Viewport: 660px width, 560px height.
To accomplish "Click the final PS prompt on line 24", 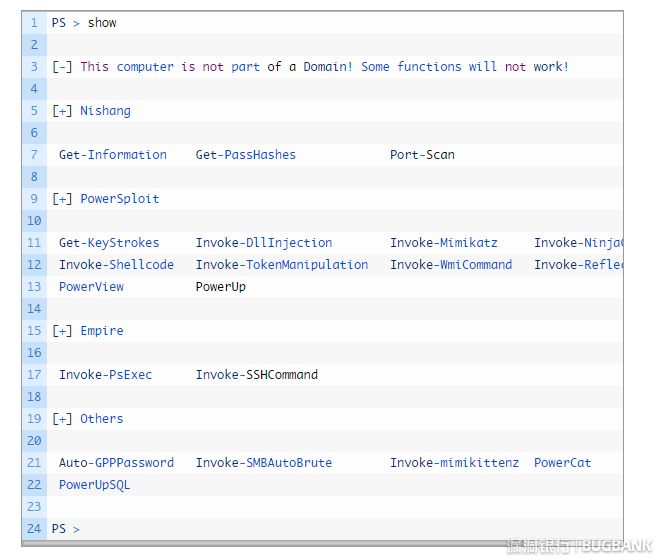I will [66, 529].
